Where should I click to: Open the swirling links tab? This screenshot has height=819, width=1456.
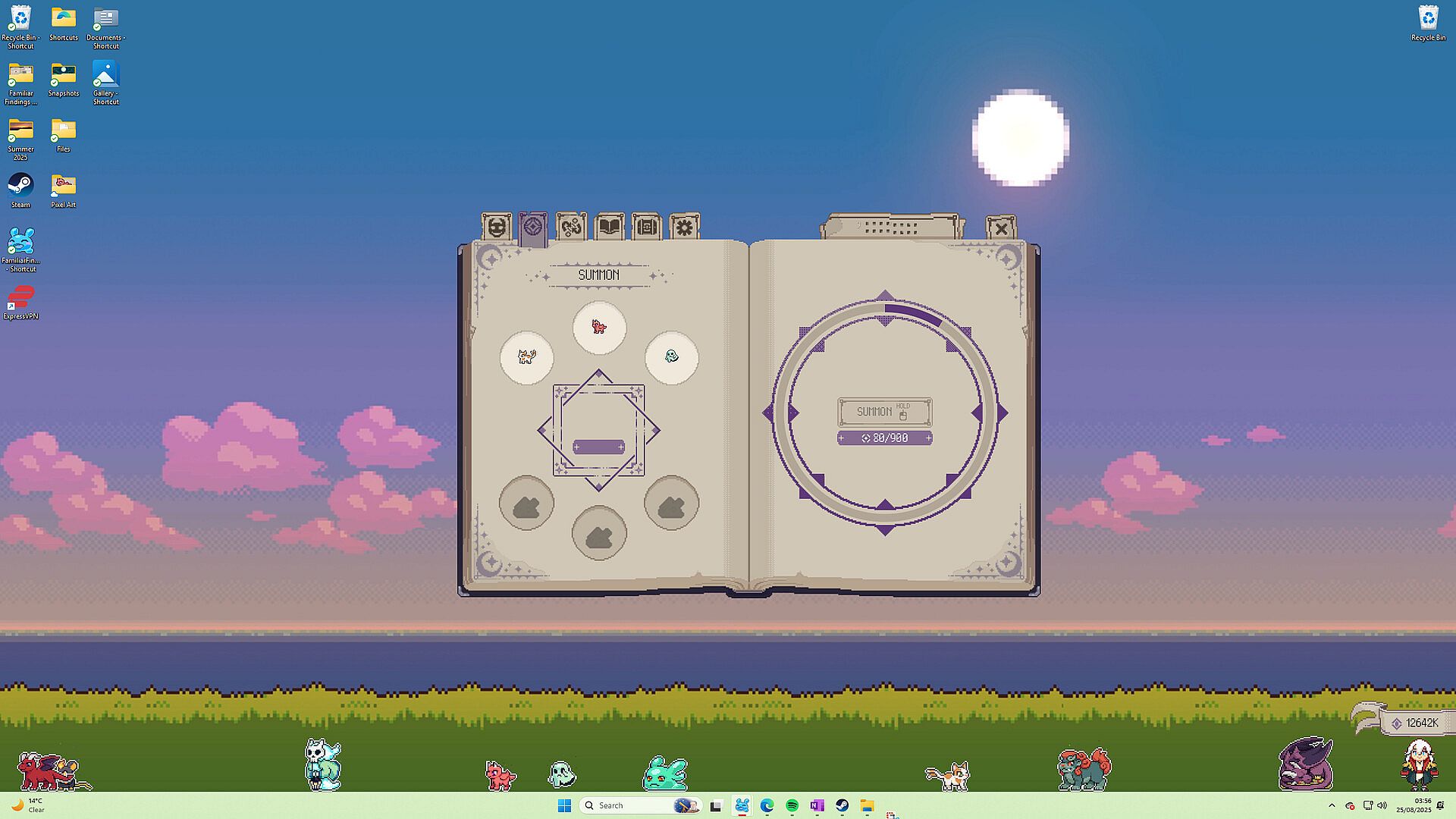(x=571, y=227)
